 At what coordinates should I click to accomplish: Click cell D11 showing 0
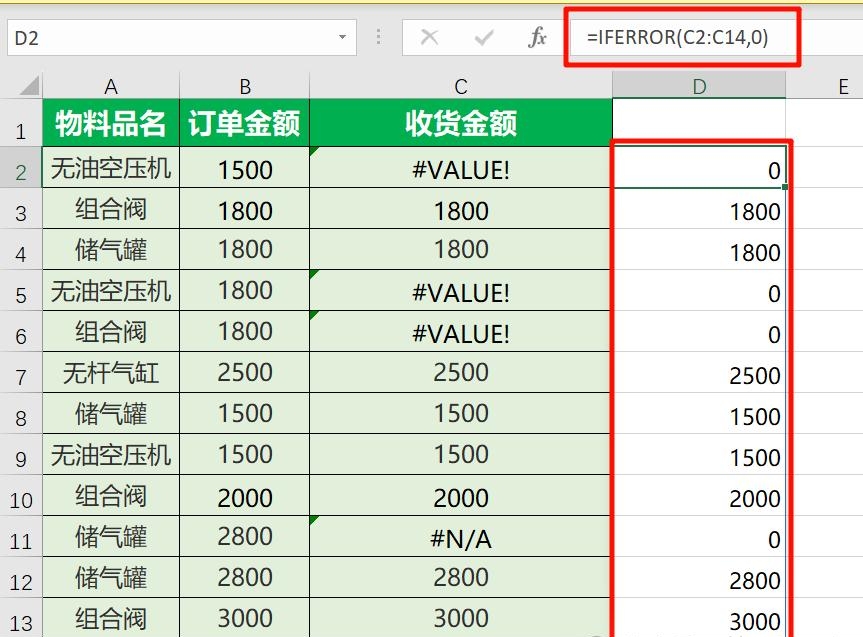pos(699,536)
